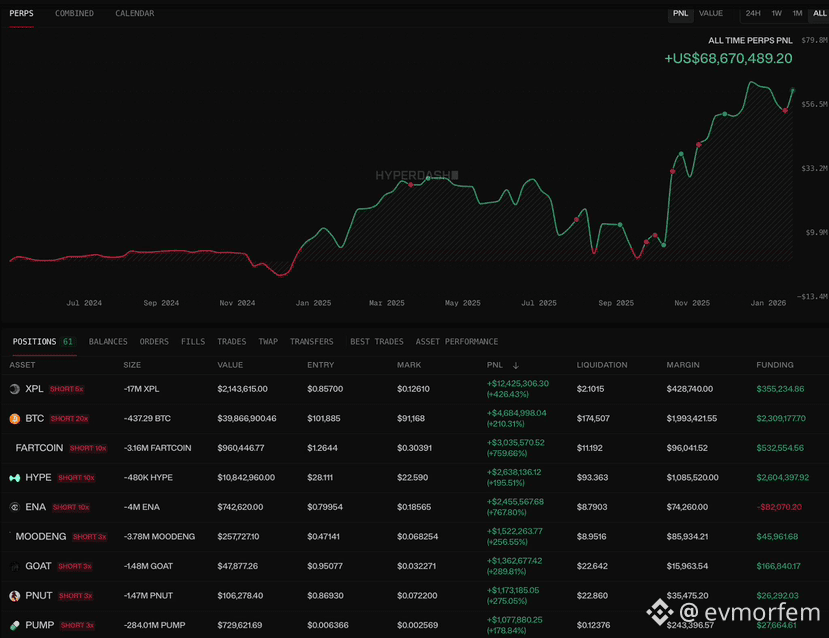Click the SHORT 20x badge on BTC

[x=69, y=419]
